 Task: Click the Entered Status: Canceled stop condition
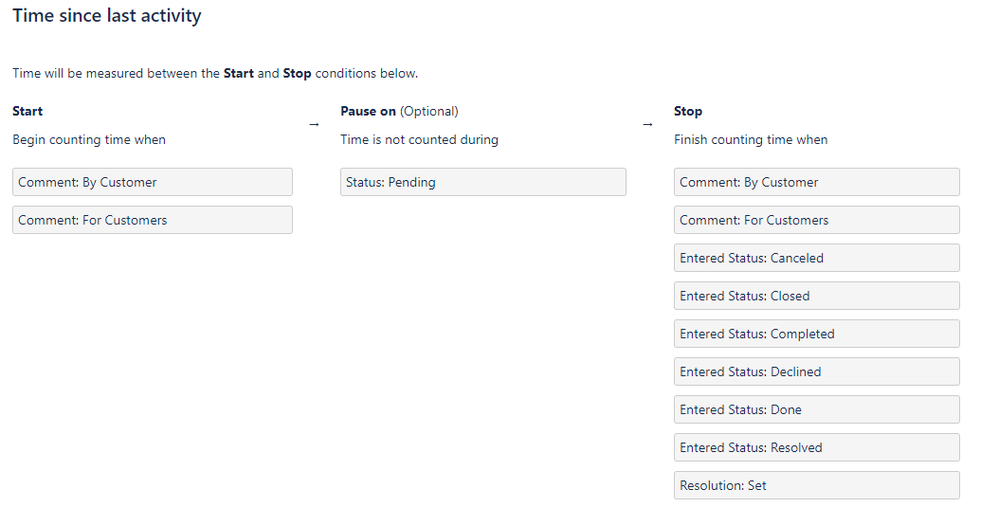[x=817, y=258]
